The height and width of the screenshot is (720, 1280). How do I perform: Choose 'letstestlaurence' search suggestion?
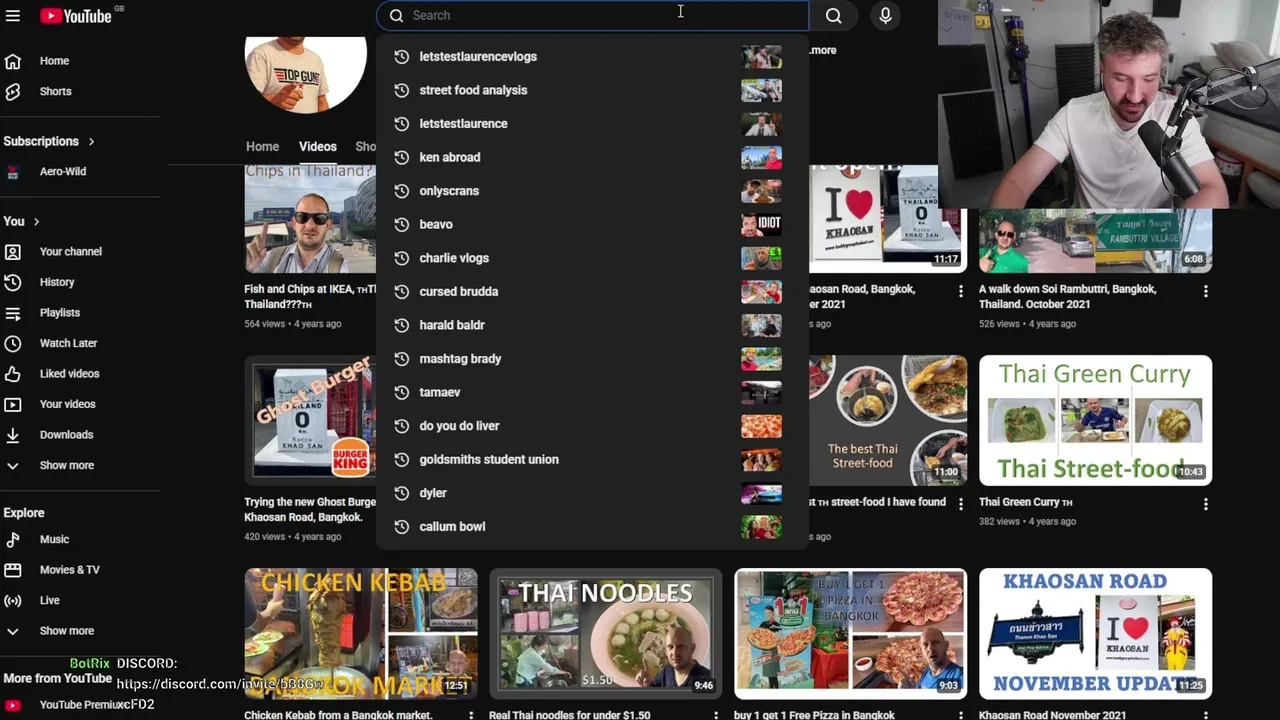[x=592, y=124]
